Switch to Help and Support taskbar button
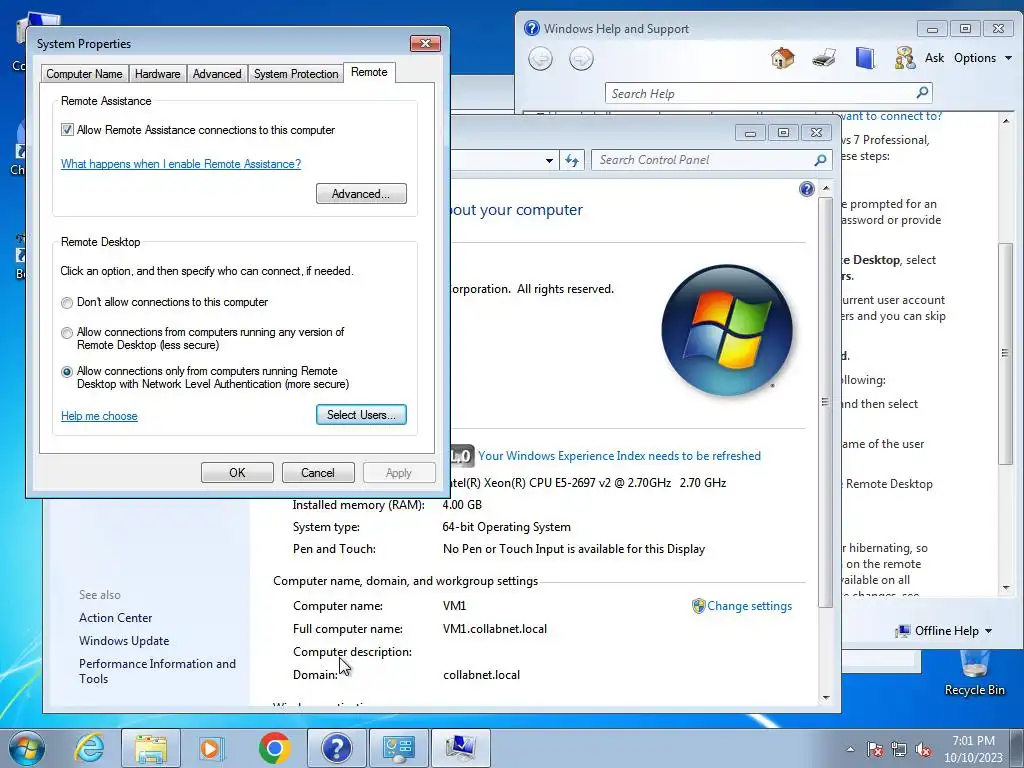 pos(336,748)
